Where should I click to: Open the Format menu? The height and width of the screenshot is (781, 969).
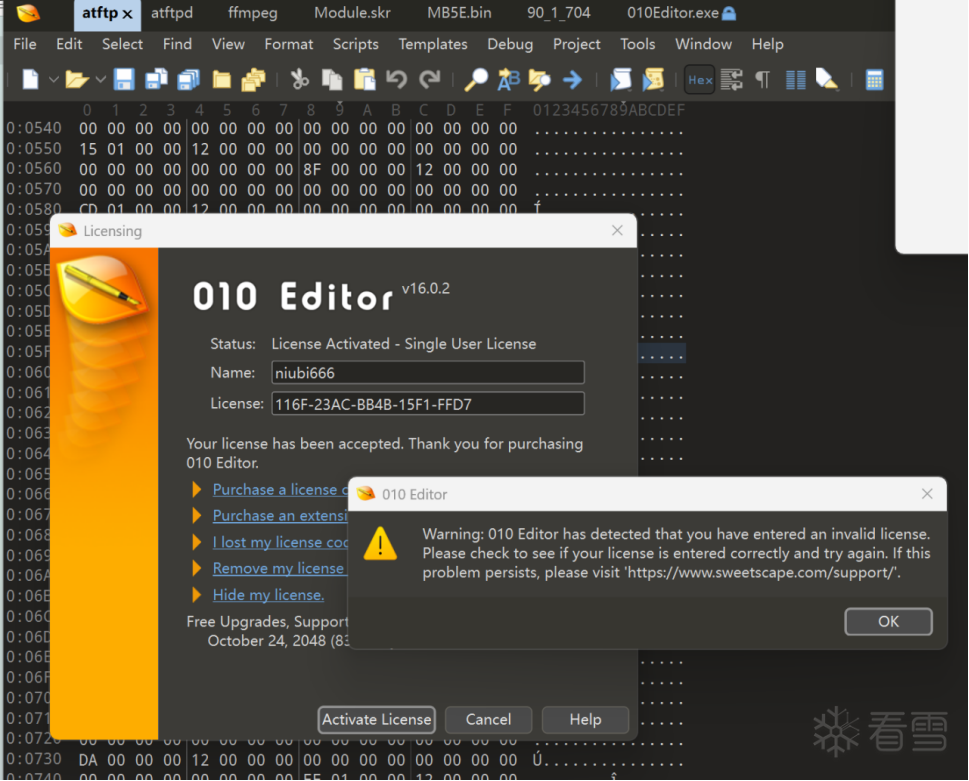point(289,44)
